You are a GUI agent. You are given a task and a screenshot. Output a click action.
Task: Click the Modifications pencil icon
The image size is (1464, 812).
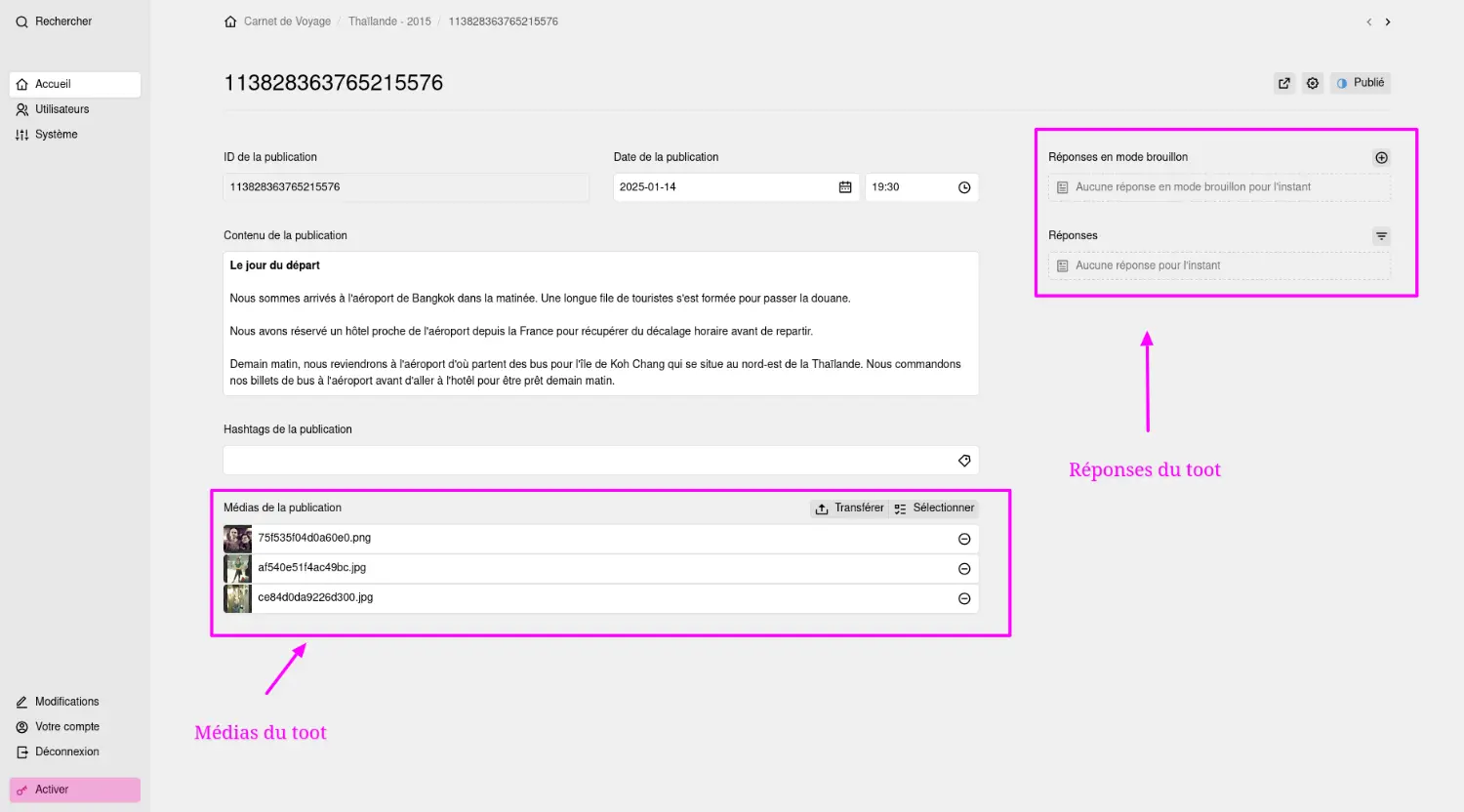(21, 702)
